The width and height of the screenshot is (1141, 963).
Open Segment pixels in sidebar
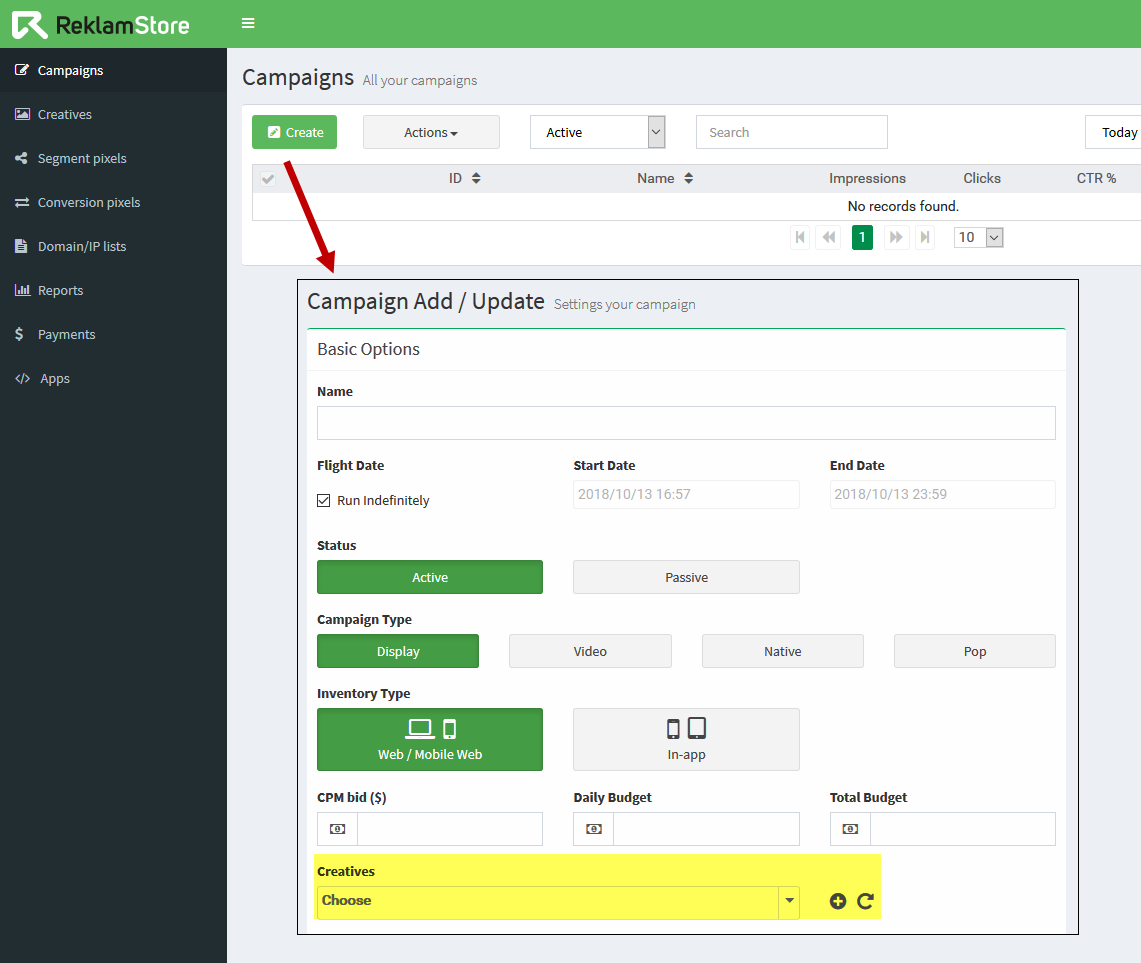82,158
